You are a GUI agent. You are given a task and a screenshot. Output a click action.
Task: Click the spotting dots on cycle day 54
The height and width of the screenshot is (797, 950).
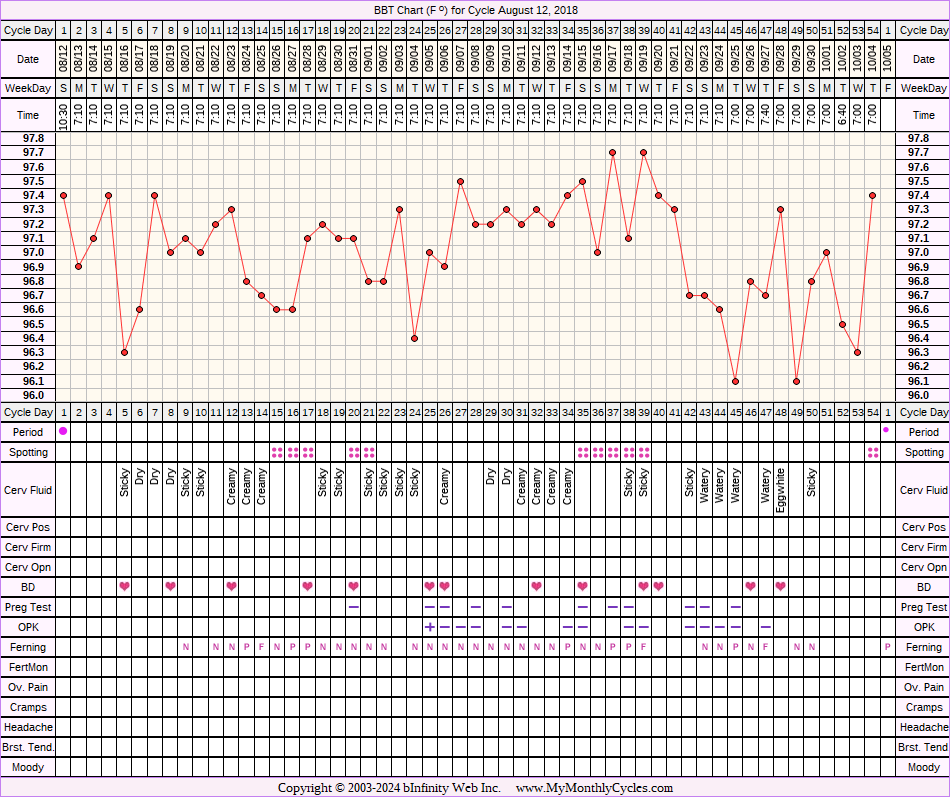coord(872,452)
